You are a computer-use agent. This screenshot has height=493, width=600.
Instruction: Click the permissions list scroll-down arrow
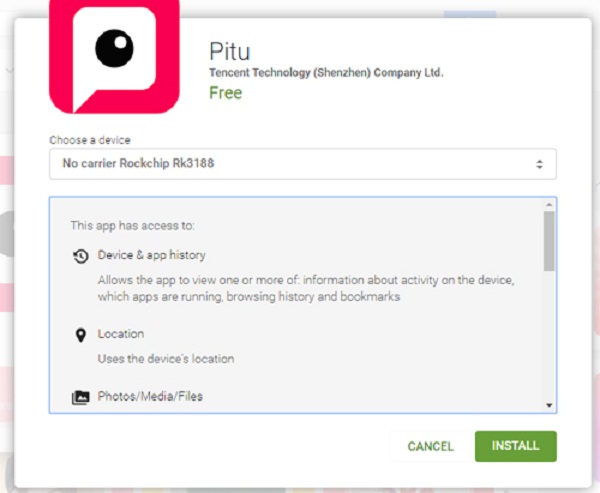coord(549,405)
